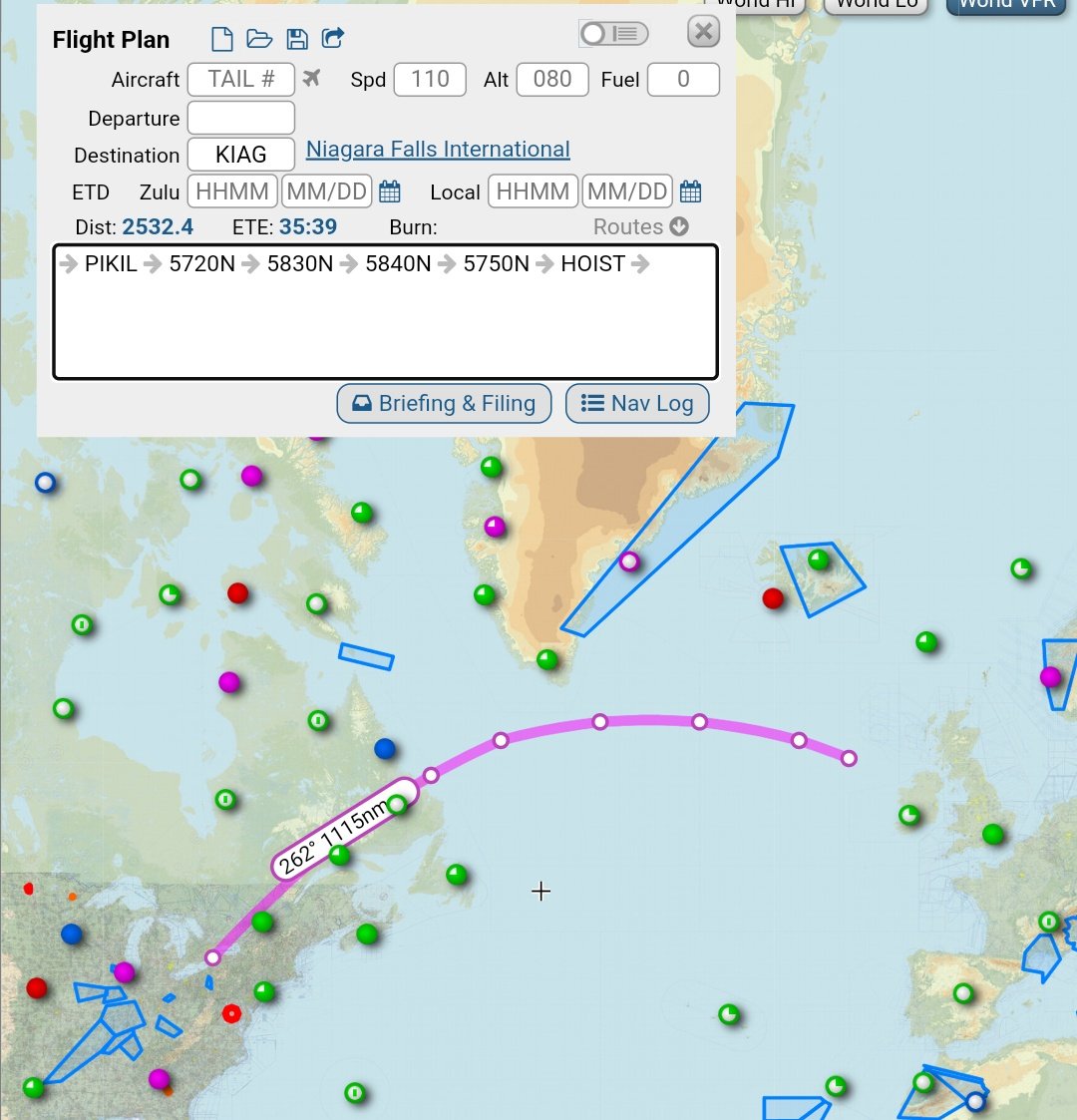Click the solid blue marker in Labrador

coord(385,749)
